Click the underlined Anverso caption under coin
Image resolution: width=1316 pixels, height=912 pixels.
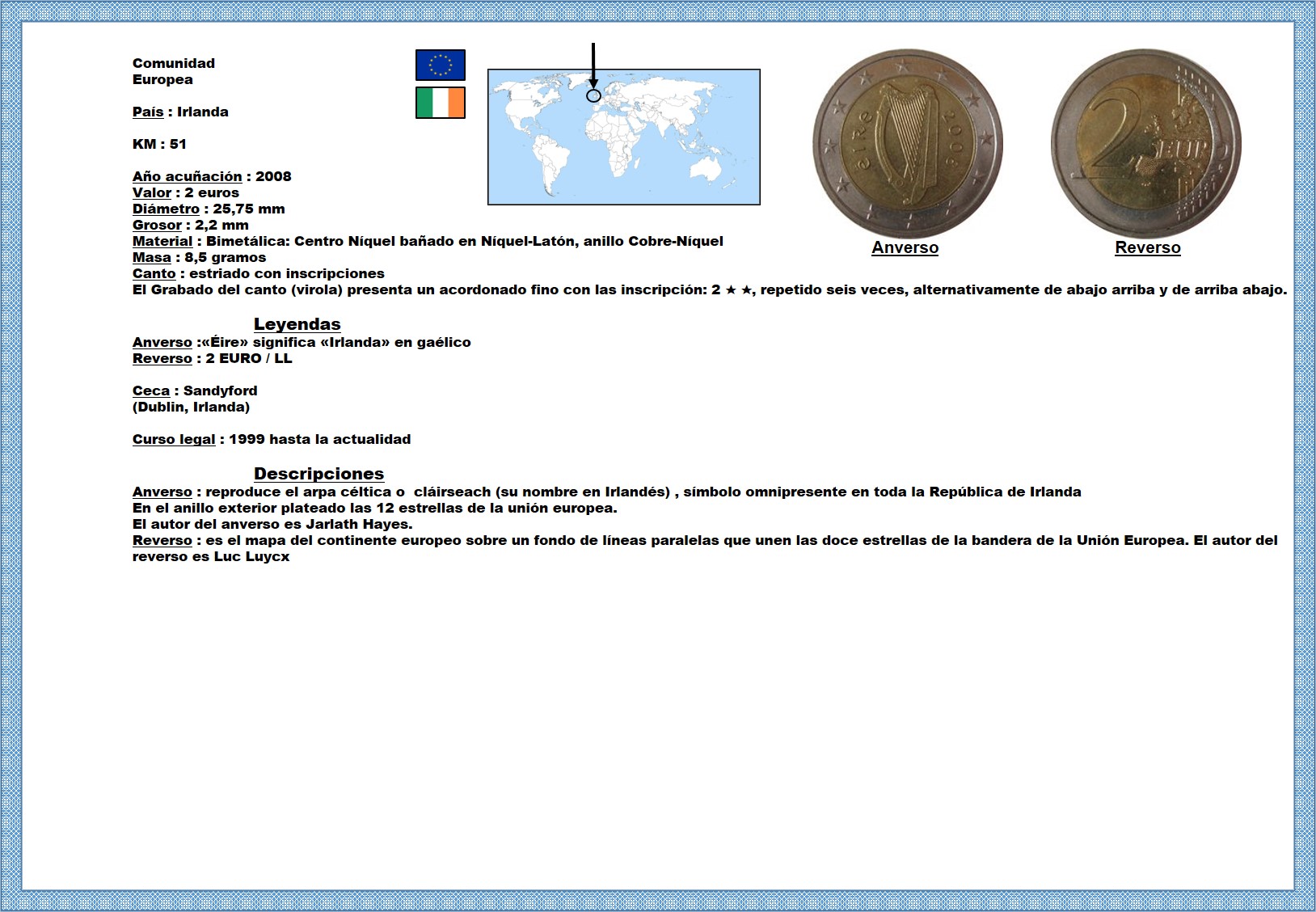pyautogui.click(x=905, y=248)
